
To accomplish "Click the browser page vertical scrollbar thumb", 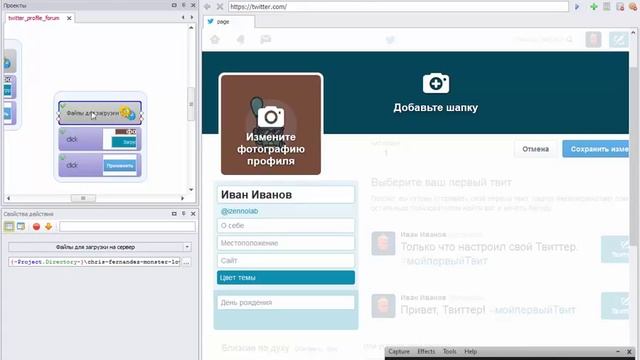I will (634, 155).
